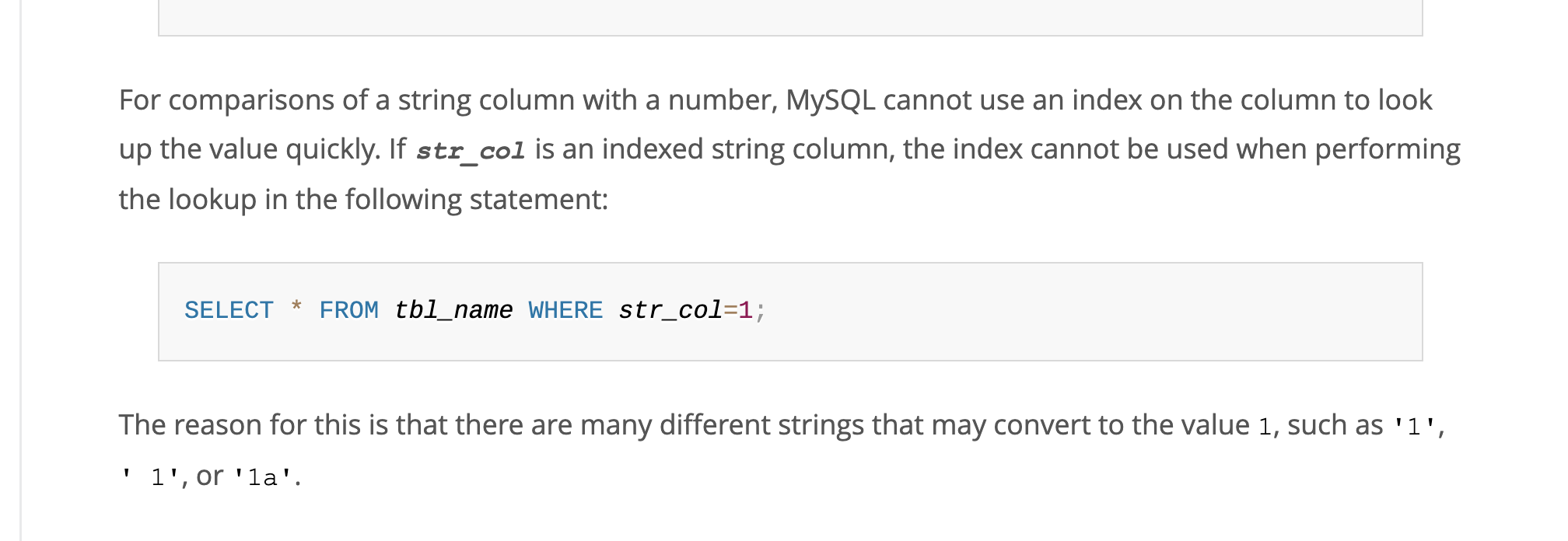Click the ' 1' literal with leading space
Image resolution: width=1568 pixels, height=541 pixels.
(x=151, y=477)
